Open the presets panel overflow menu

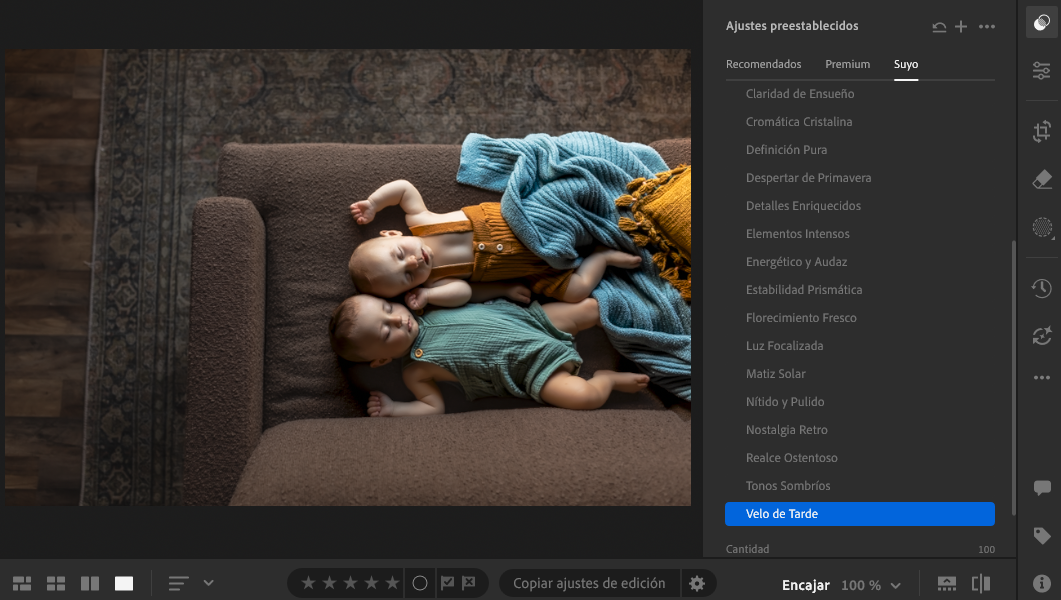(987, 26)
